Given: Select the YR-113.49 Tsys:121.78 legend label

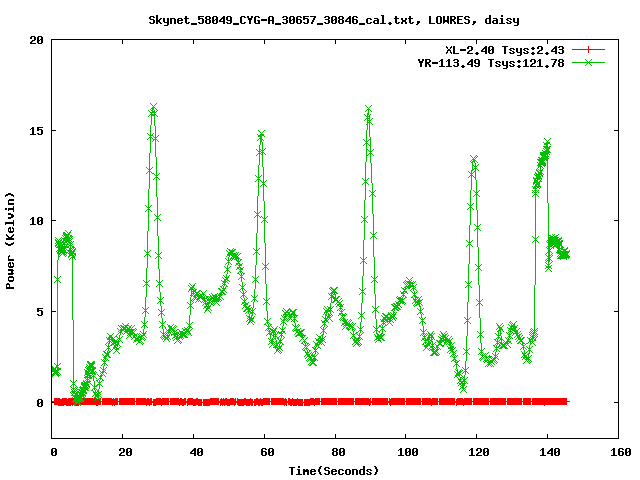Looking at the screenshot, I should coord(491,63).
